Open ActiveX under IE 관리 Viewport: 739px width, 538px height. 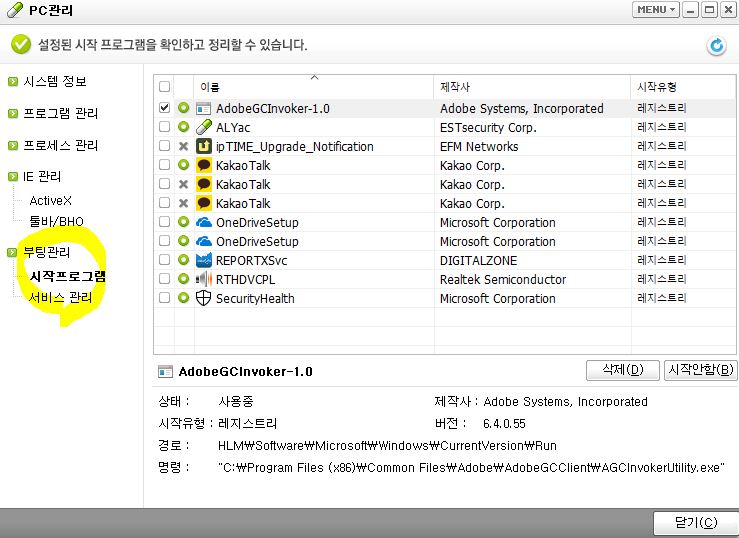tap(50, 201)
